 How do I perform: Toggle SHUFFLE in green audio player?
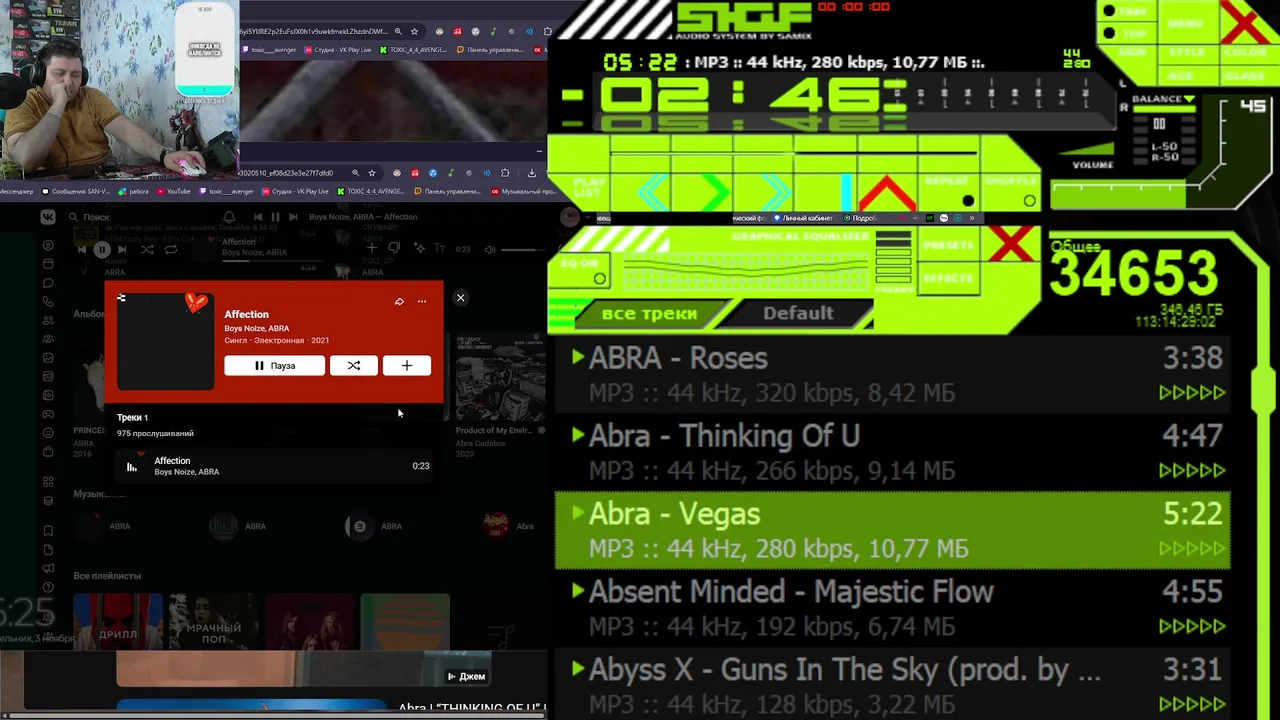pos(1010,193)
